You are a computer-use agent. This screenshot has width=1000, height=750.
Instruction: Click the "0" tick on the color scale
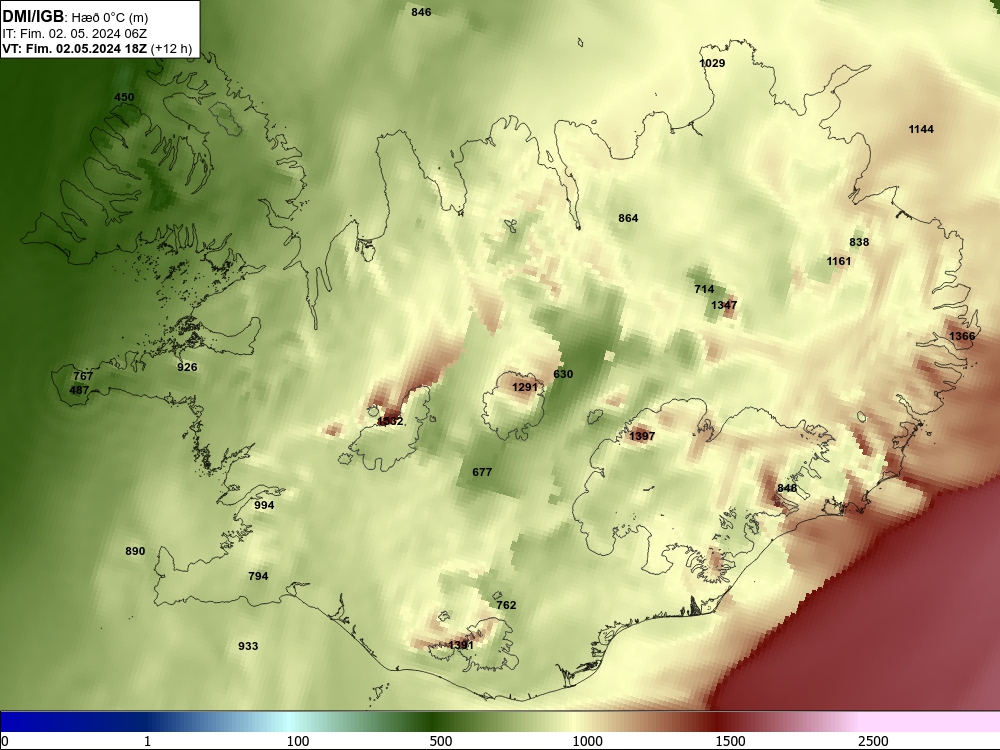point(6,741)
